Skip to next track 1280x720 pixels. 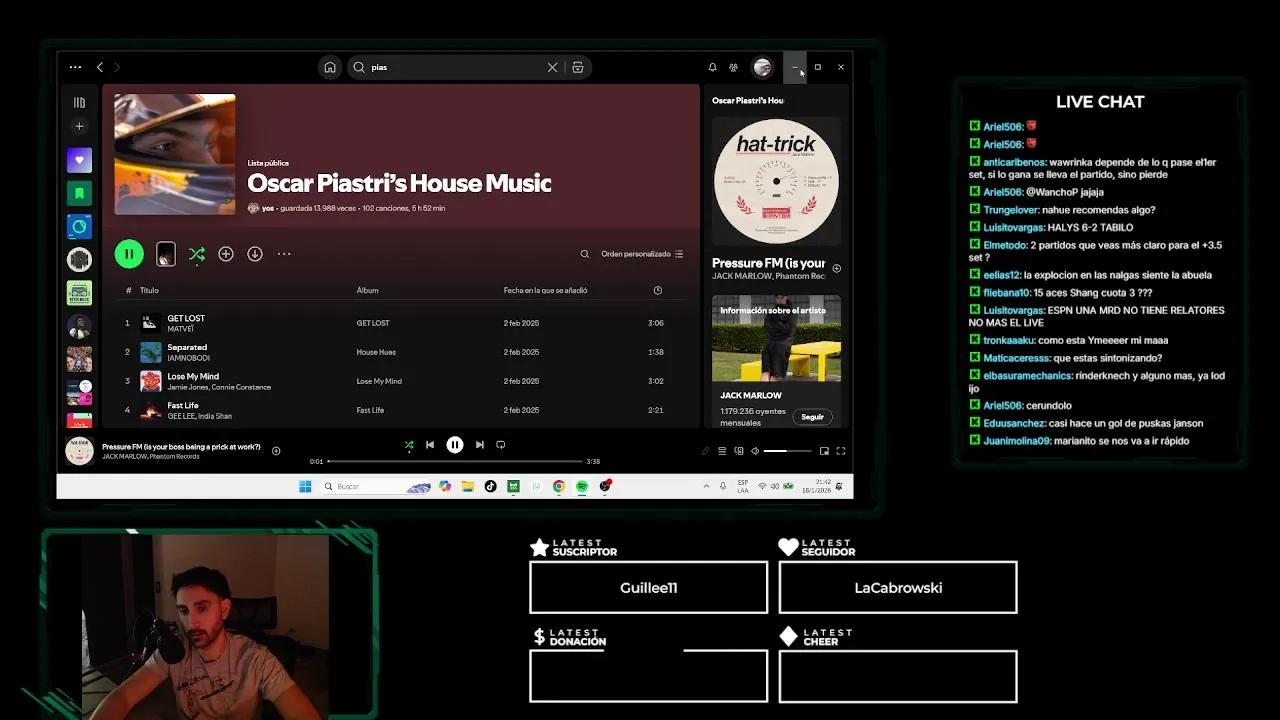(x=480, y=445)
